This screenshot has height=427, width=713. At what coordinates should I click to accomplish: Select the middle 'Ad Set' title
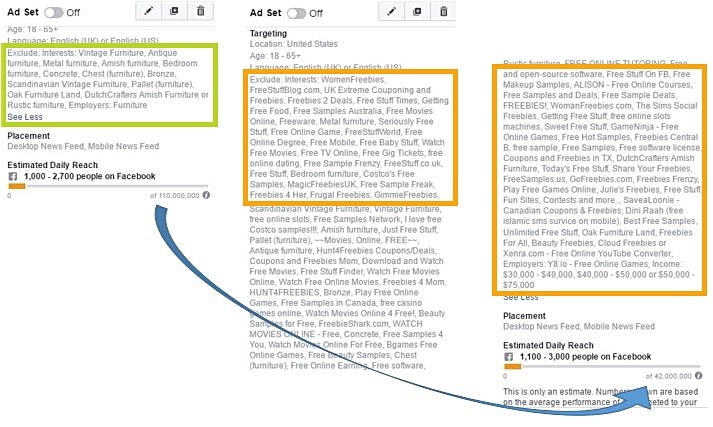[266, 13]
